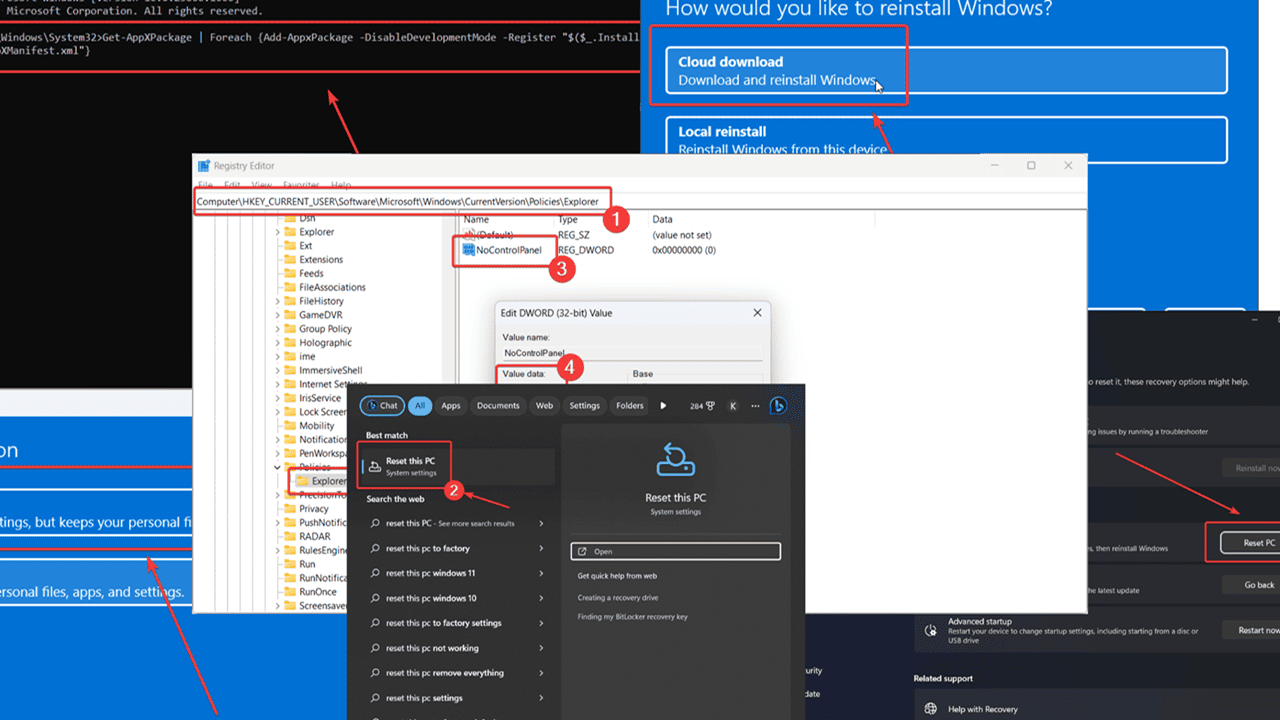Expand the Lock Screen registry key
Viewport: 1280px width, 720px height.
[x=278, y=411]
